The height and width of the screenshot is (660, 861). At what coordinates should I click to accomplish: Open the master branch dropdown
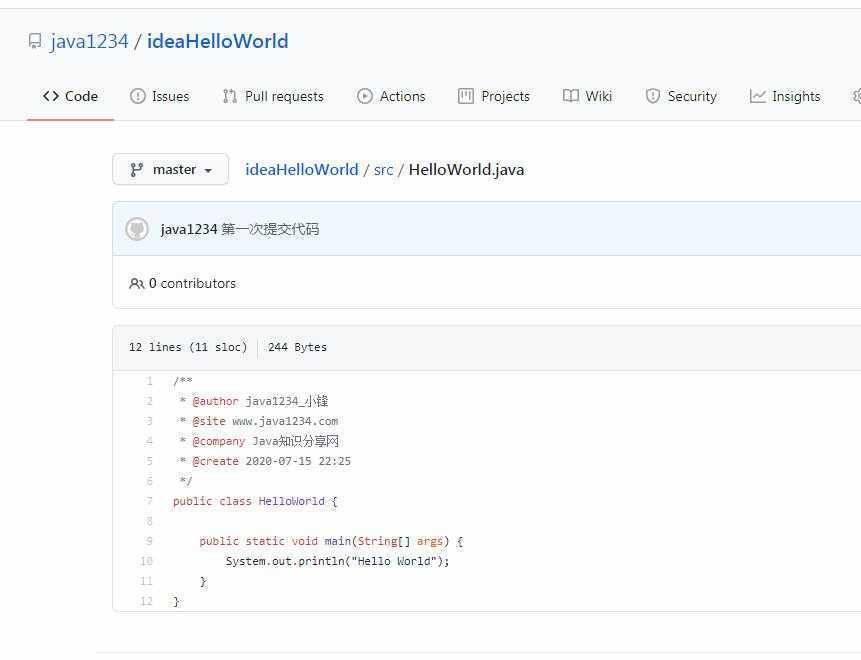coord(171,170)
